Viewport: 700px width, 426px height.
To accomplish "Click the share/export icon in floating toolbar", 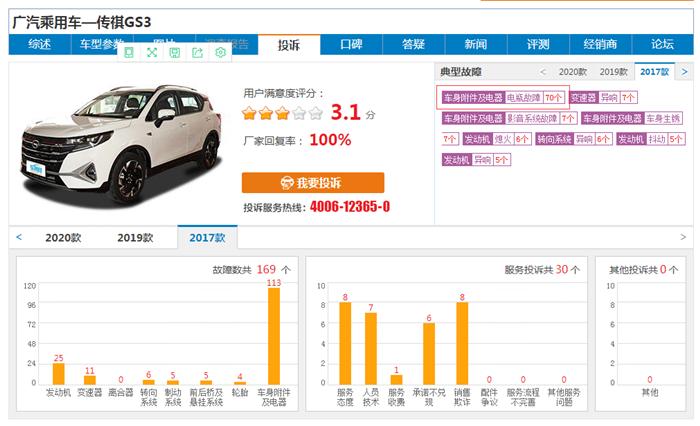I will click(197, 53).
